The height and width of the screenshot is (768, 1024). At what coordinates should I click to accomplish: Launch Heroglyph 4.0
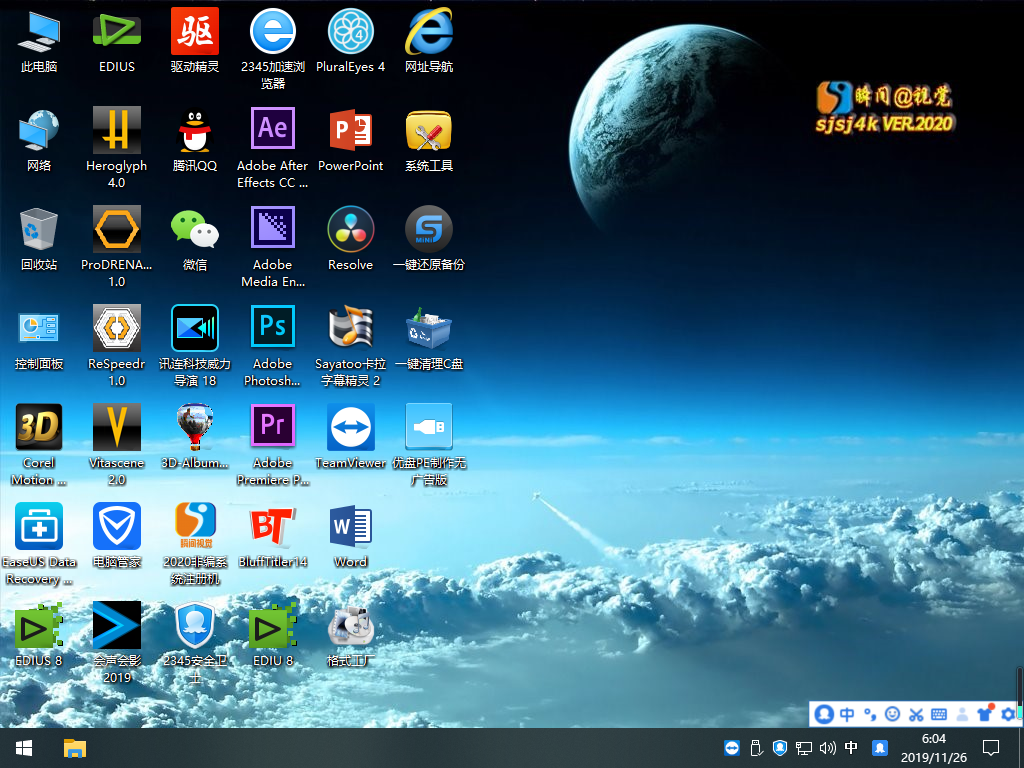(116, 130)
